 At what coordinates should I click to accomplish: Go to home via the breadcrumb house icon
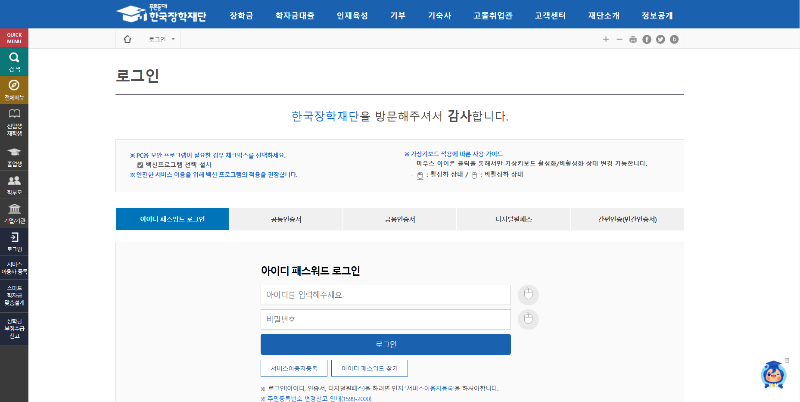(128, 39)
